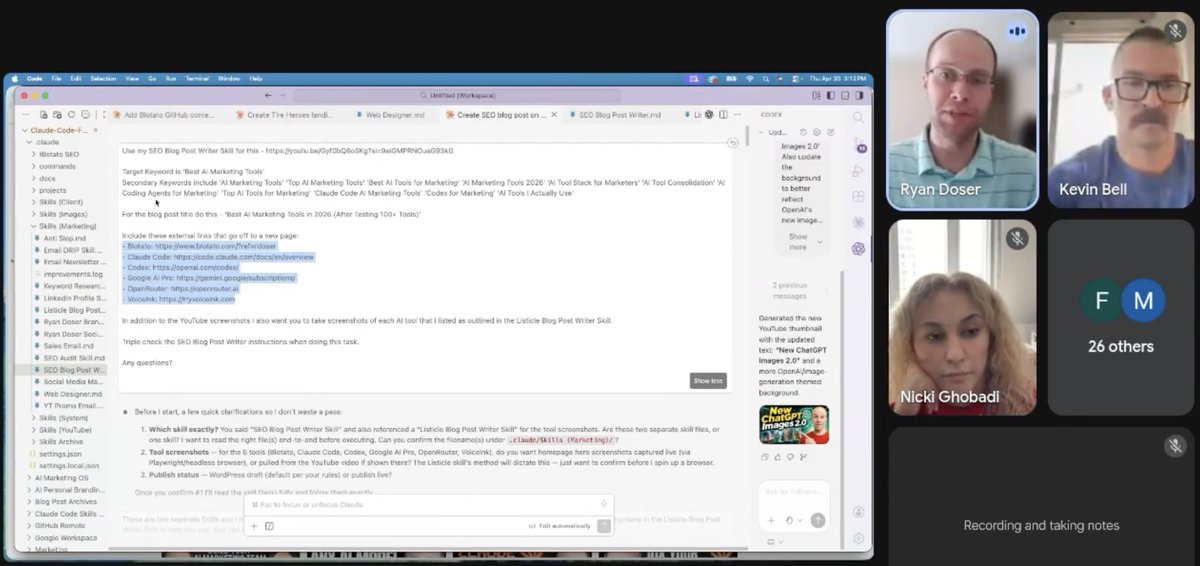Open the accounts icon above the settings gear
Screen dimensions: 1200x566
(858, 512)
